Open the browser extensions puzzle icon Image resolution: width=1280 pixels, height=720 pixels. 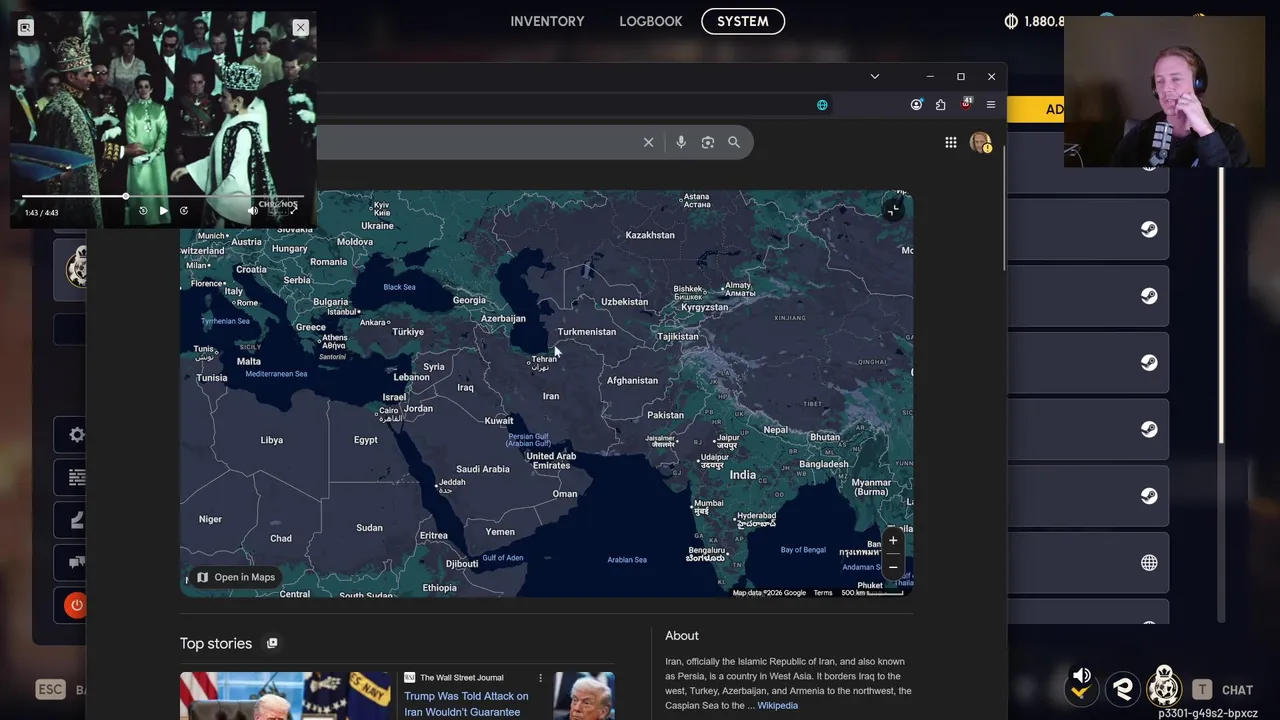(940, 105)
